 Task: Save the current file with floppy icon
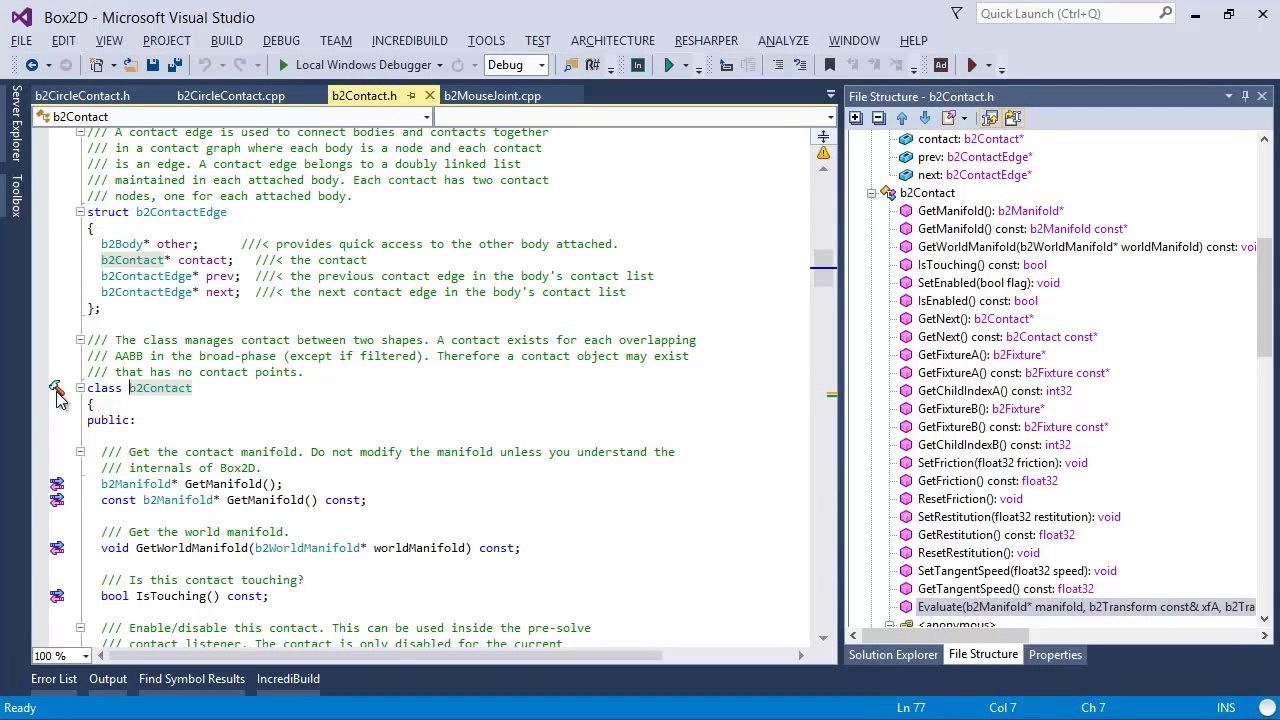(x=152, y=65)
